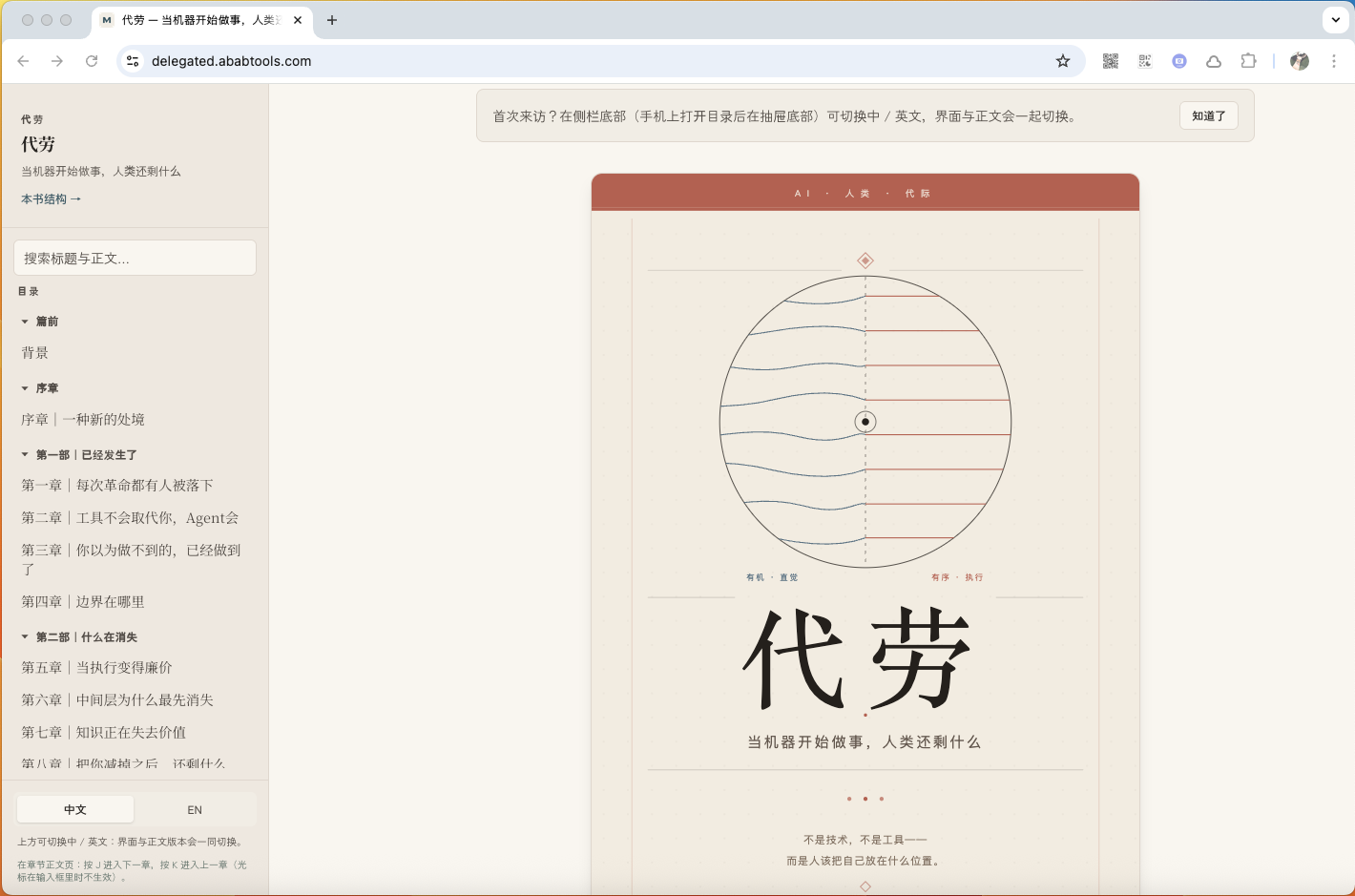Open 第五章 当执行变得廉价
1355x896 pixels.
point(97,668)
